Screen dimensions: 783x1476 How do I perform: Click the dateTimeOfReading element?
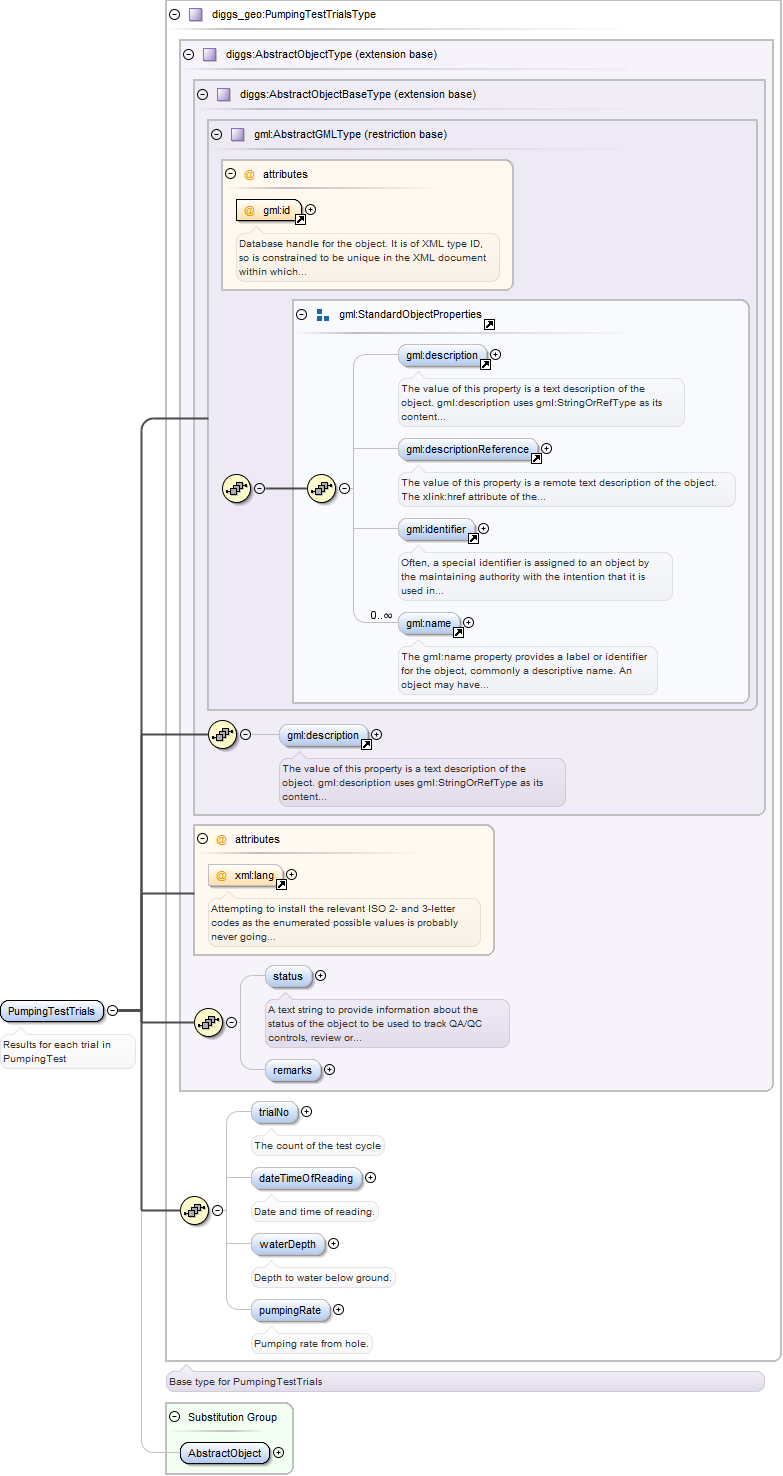point(306,1178)
